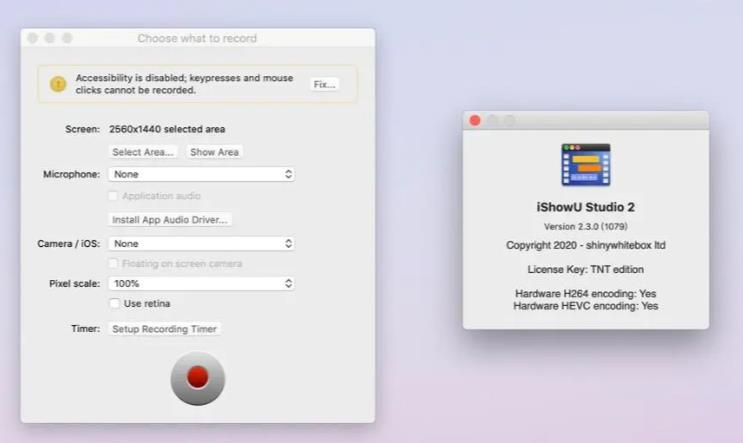Click the License Key: TNT edition text
The height and width of the screenshot is (443, 743).
(585, 270)
